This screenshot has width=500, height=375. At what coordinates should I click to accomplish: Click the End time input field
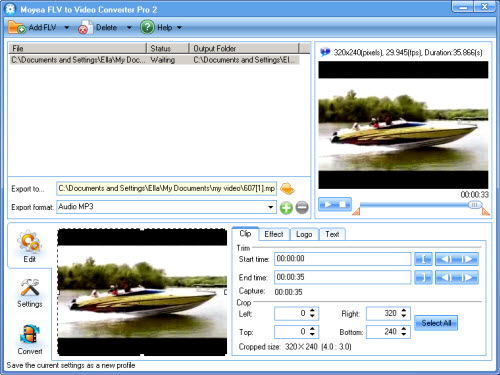click(x=342, y=277)
